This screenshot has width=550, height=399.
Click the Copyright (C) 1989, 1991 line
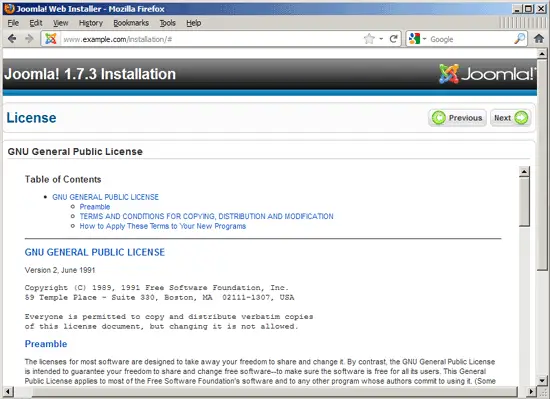[x=157, y=288]
